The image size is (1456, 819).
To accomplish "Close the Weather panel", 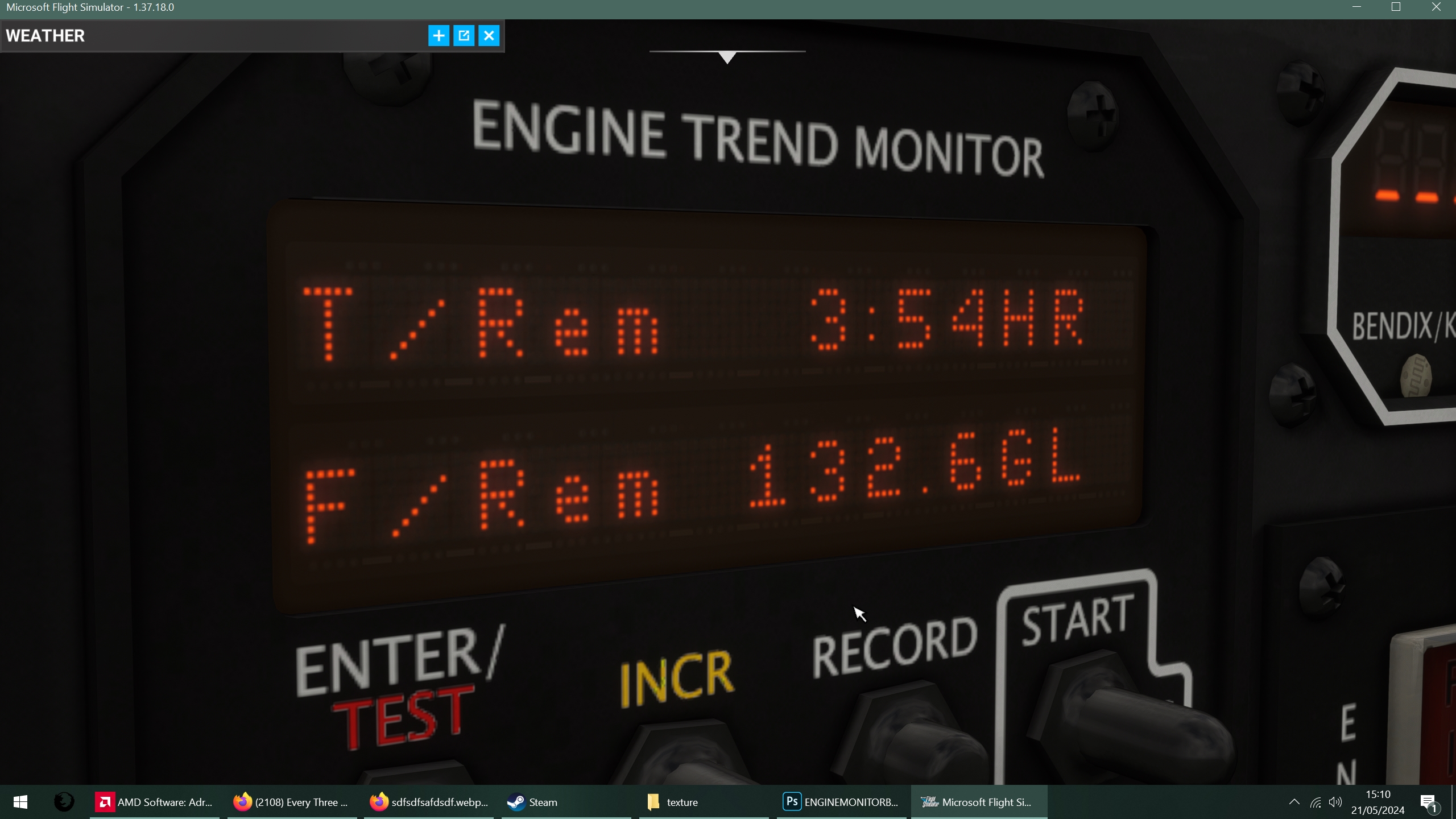I will tap(489, 36).
